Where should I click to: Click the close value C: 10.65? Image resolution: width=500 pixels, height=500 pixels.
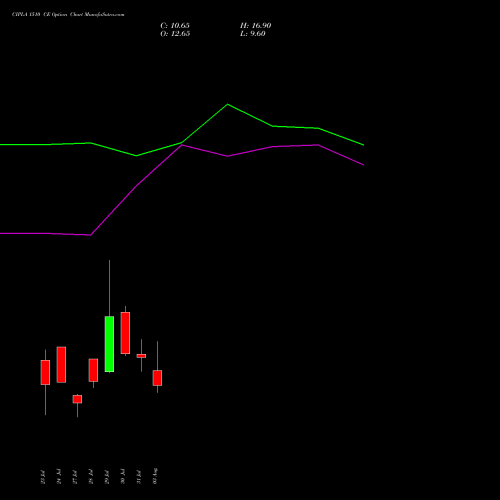175,26
